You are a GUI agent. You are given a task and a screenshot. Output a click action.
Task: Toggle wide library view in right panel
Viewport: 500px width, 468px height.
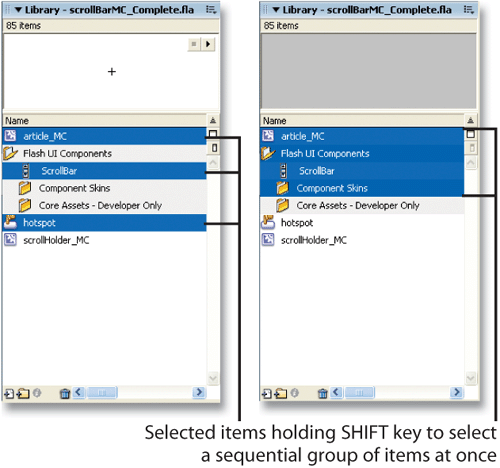pyautogui.click(x=470, y=134)
